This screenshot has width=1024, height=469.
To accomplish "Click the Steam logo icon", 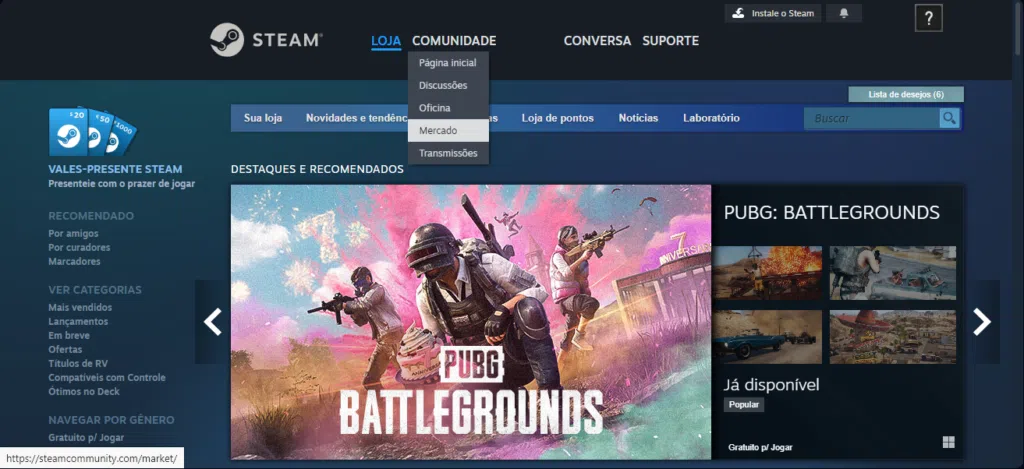I will 227,40.
